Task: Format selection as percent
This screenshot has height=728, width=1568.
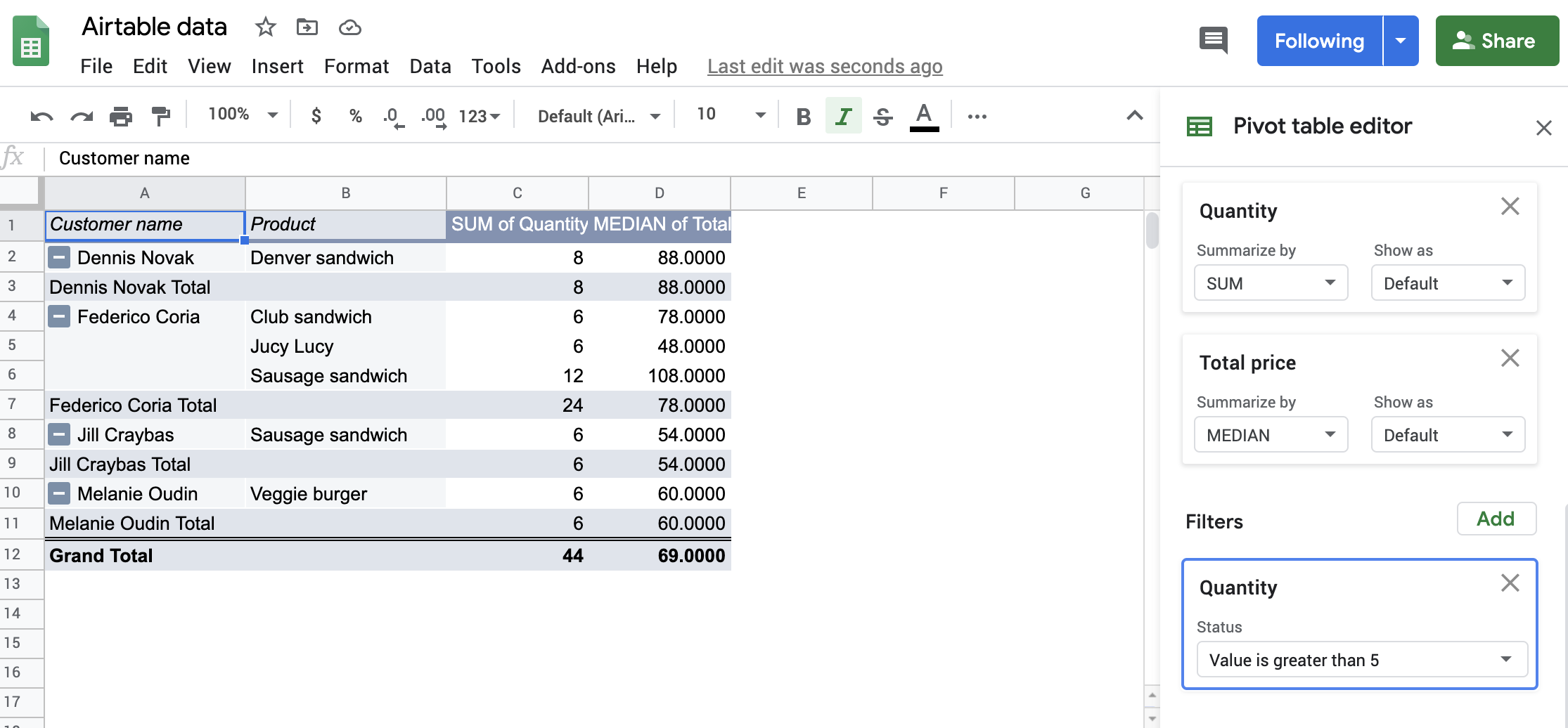Action: point(355,115)
